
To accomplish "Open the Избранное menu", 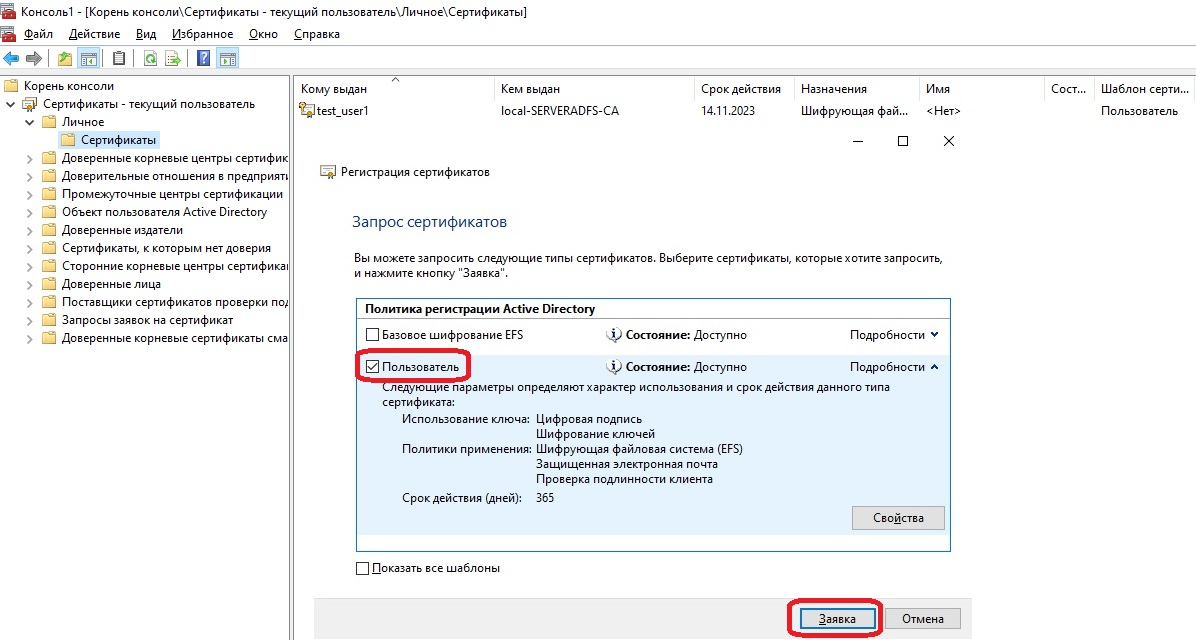I will [202, 34].
